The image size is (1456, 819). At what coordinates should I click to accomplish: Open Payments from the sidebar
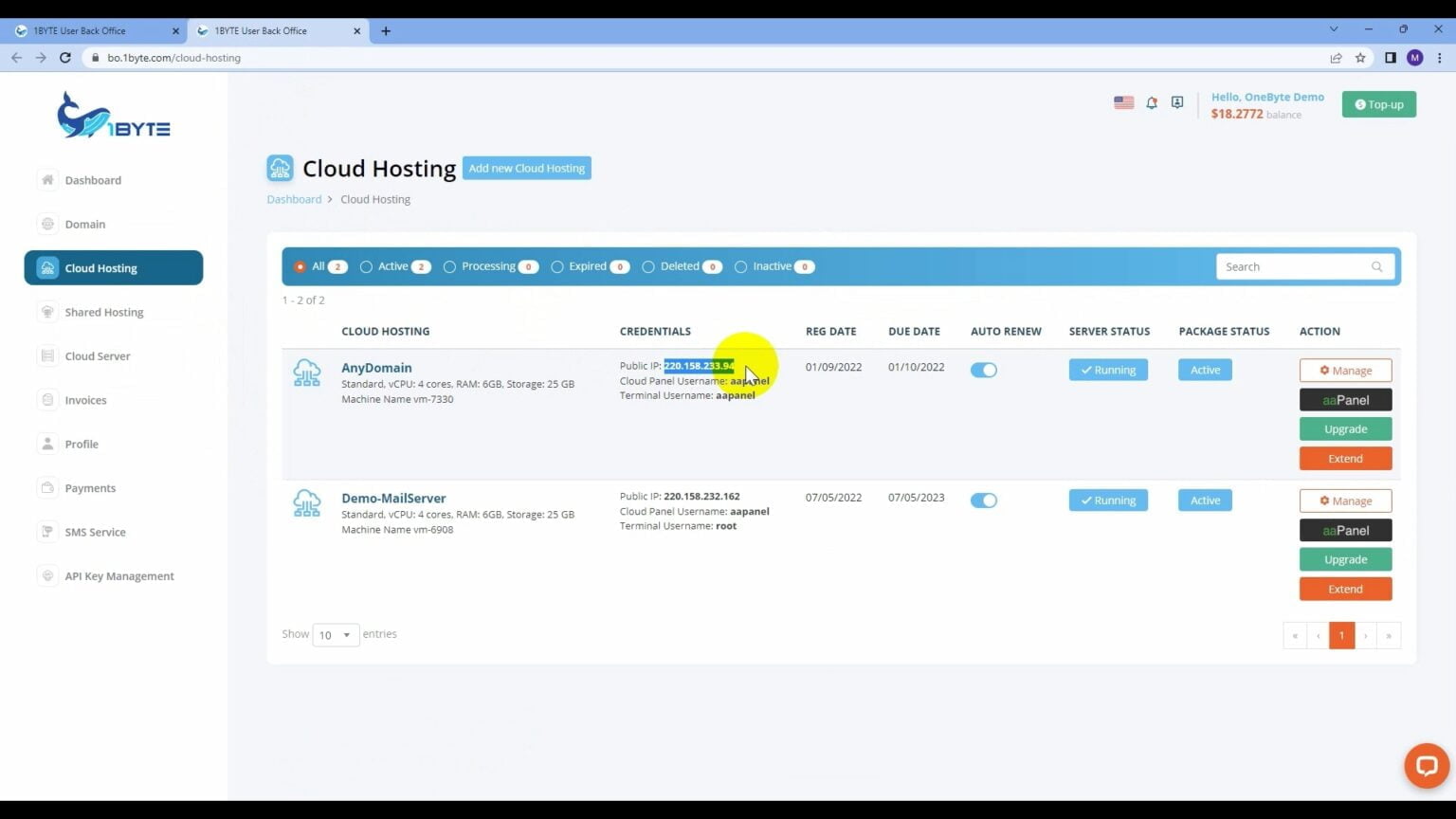click(x=90, y=487)
